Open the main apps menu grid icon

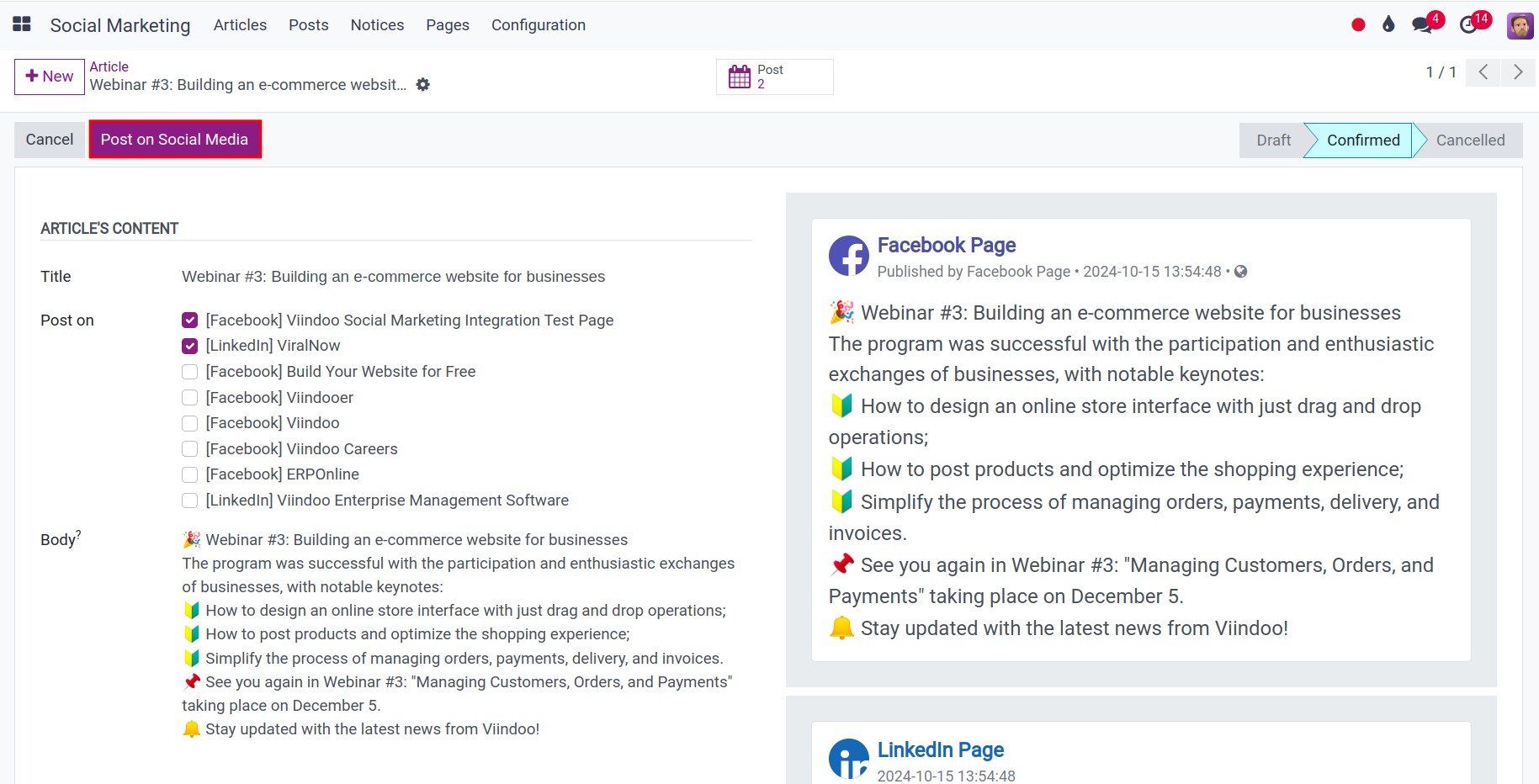(x=22, y=24)
